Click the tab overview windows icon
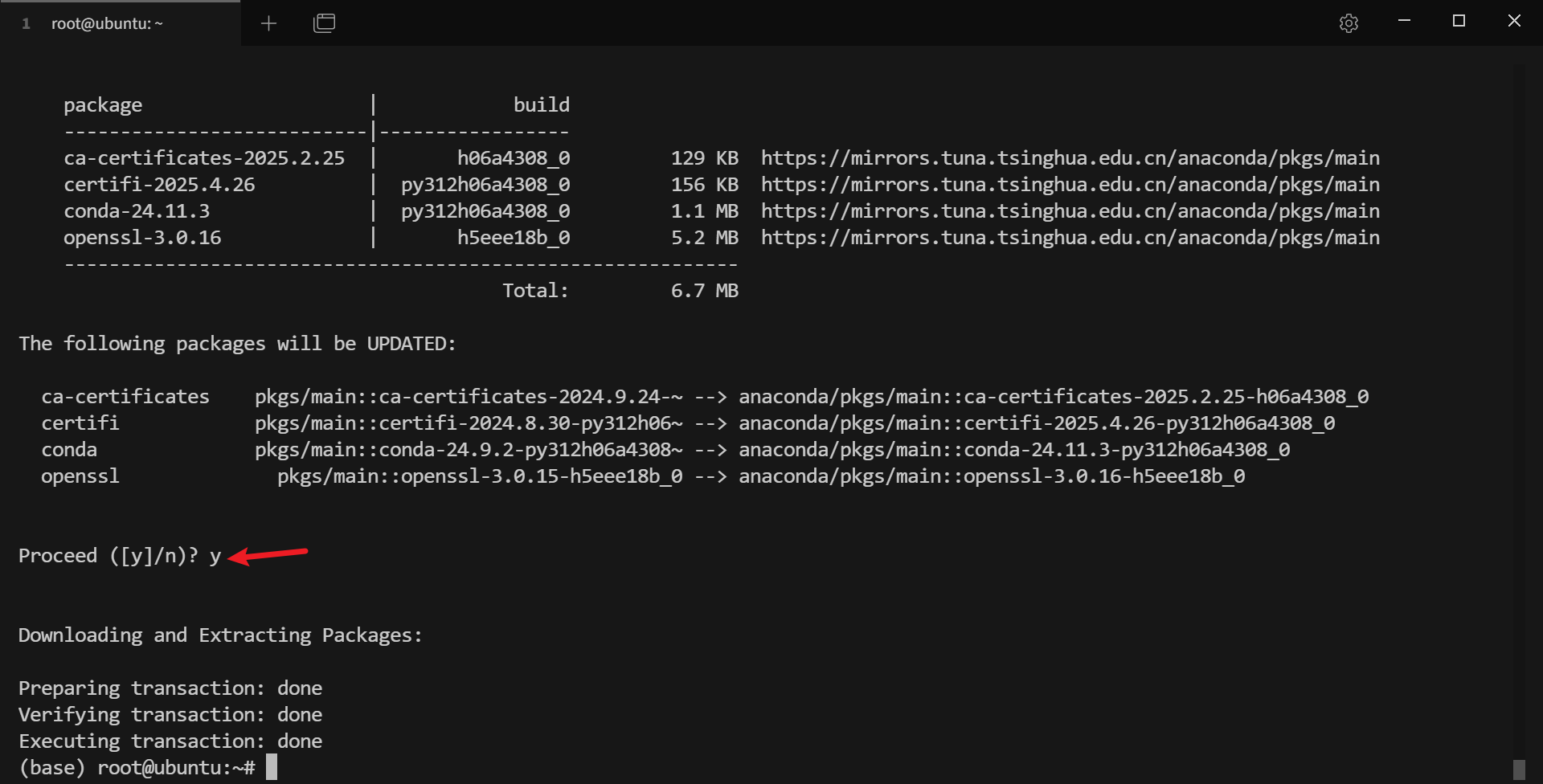The width and height of the screenshot is (1543, 784). tap(324, 23)
